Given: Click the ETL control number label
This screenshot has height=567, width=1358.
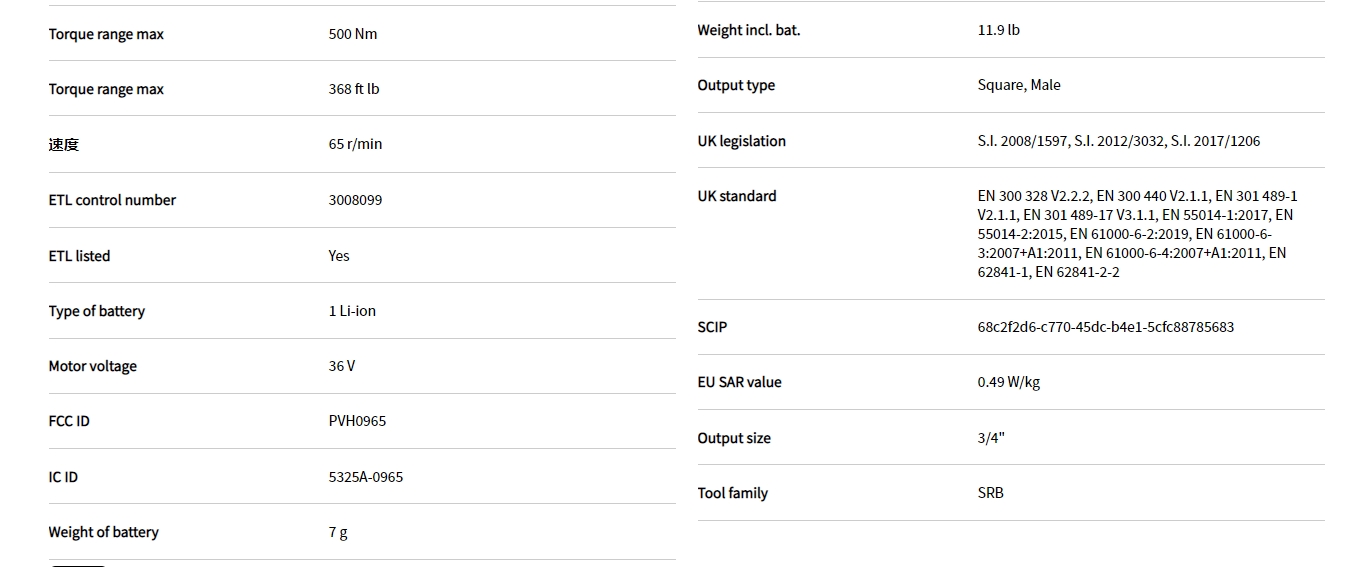Looking at the screenshot, I should pyautogui.click(x=112, y=200).
